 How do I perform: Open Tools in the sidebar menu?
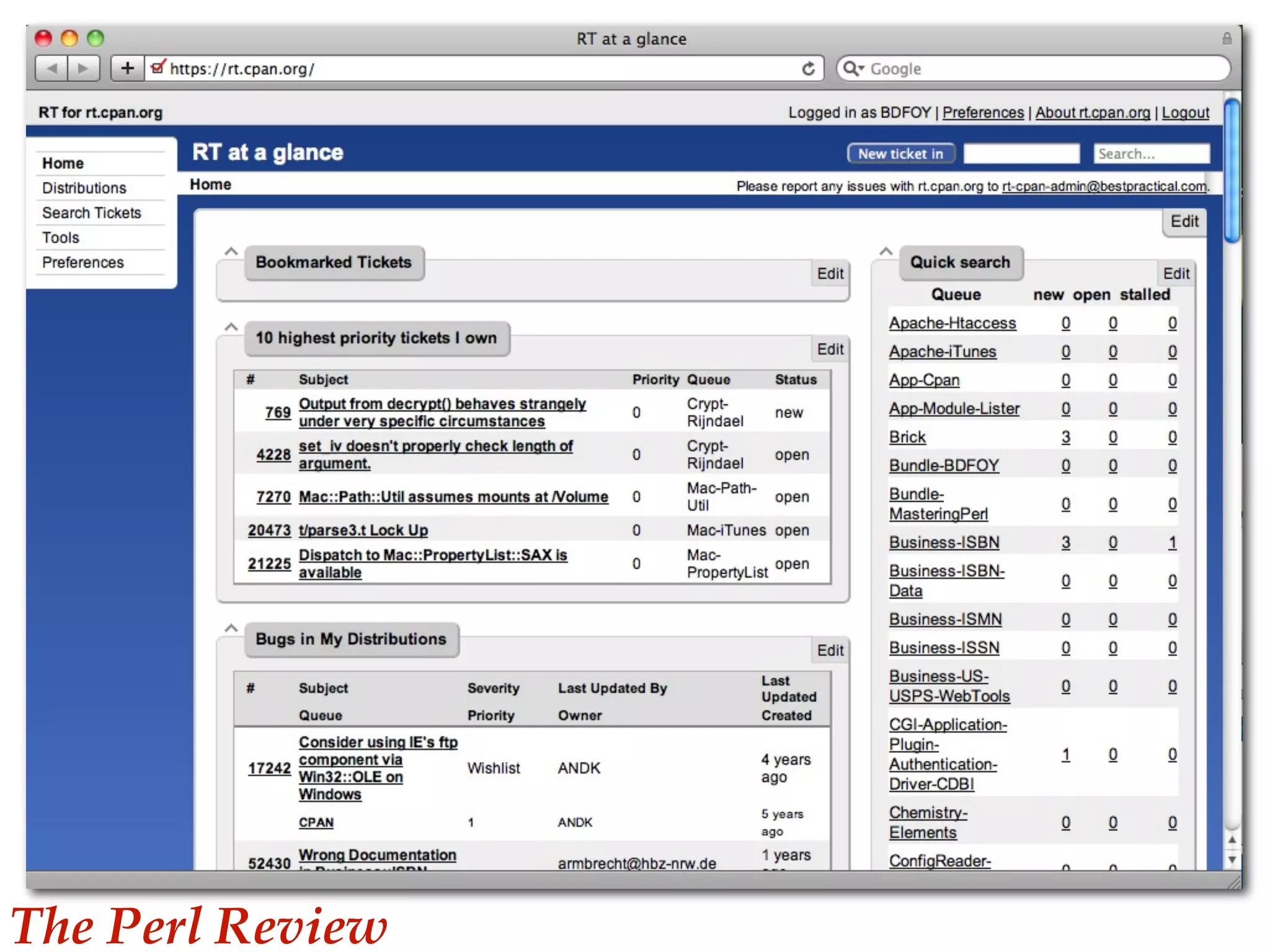[x=60, y=237]
